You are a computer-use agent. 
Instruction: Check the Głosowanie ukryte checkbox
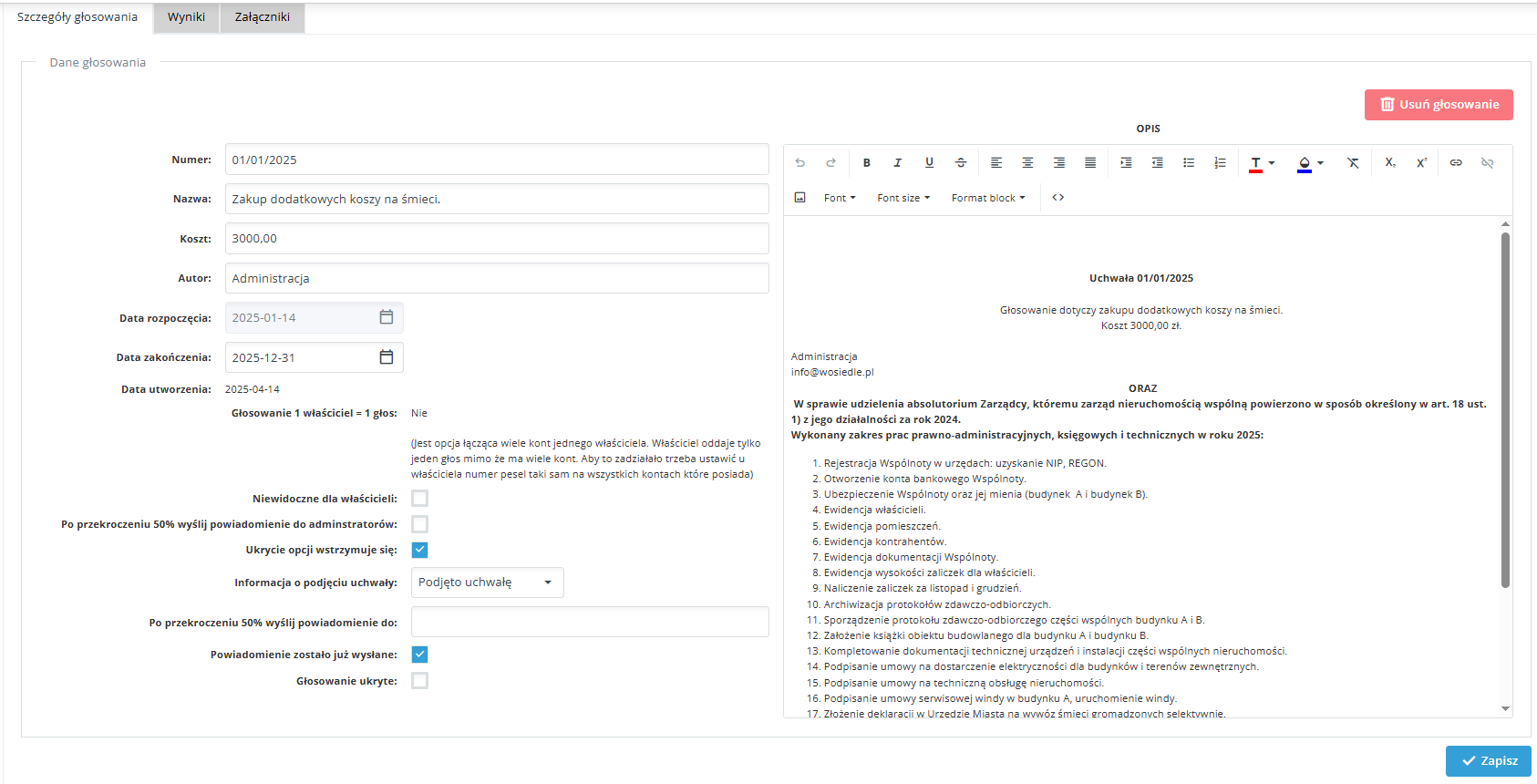[419, 681]
